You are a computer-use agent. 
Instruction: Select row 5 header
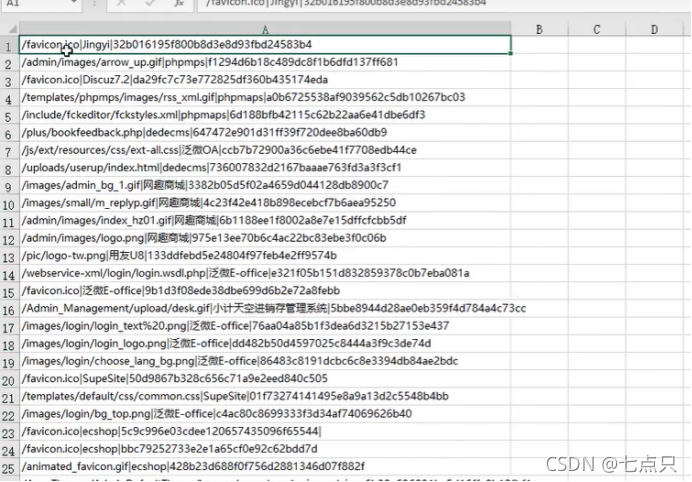tap(9, 116)
